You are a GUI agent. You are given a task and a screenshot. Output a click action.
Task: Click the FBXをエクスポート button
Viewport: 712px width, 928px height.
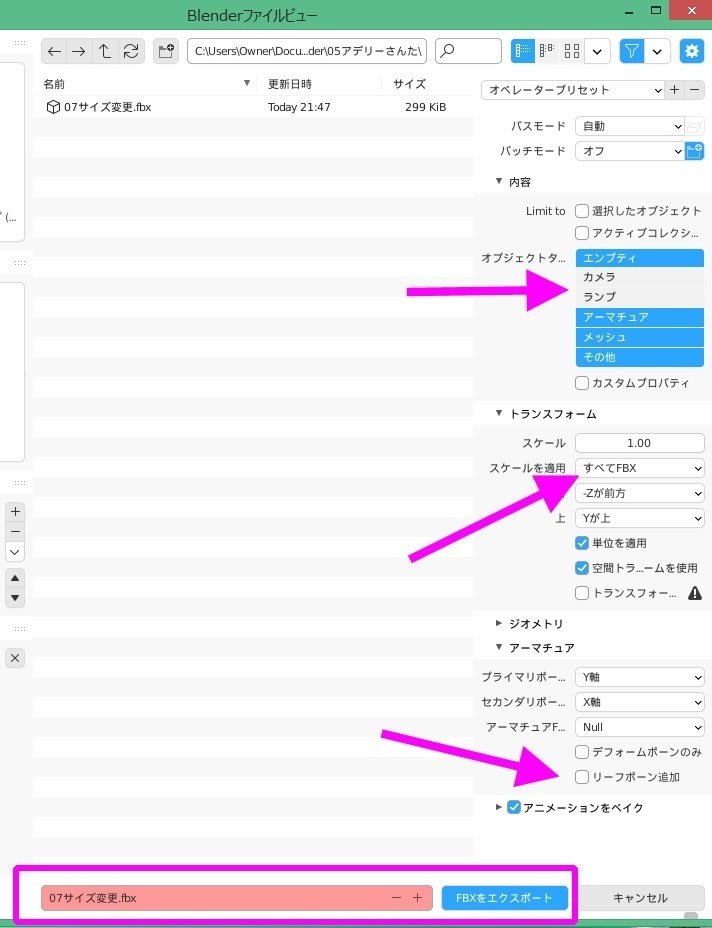(x=505, y=898)
